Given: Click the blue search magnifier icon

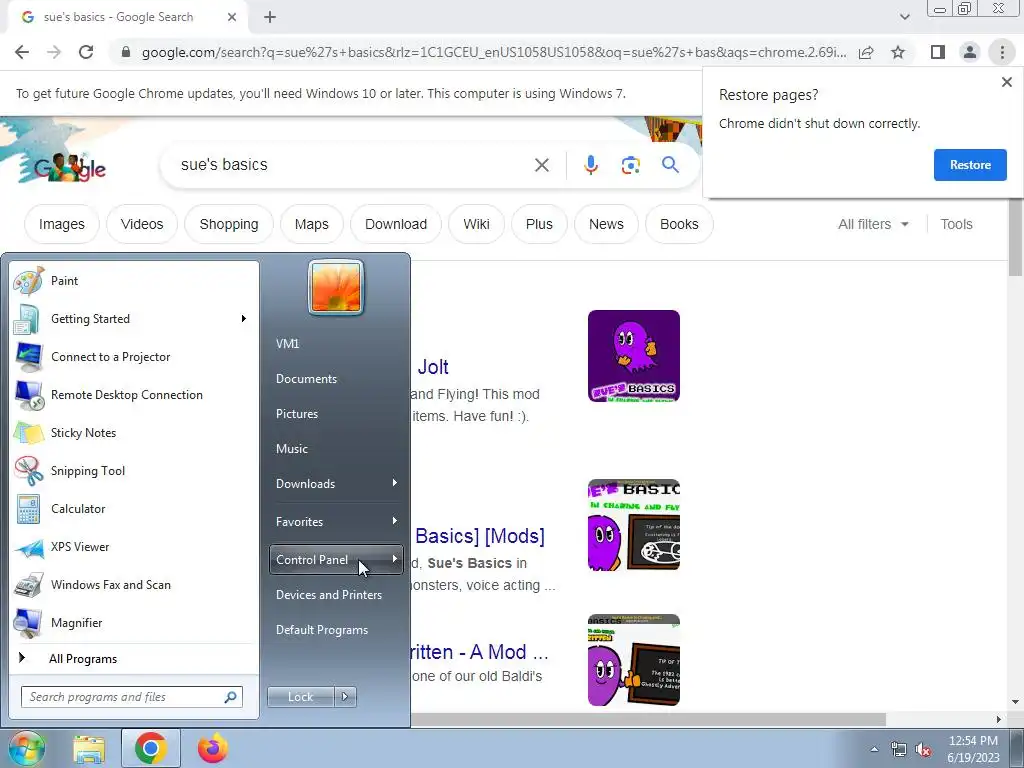Looking at the screenshot, I should click(x=670, y=165).
